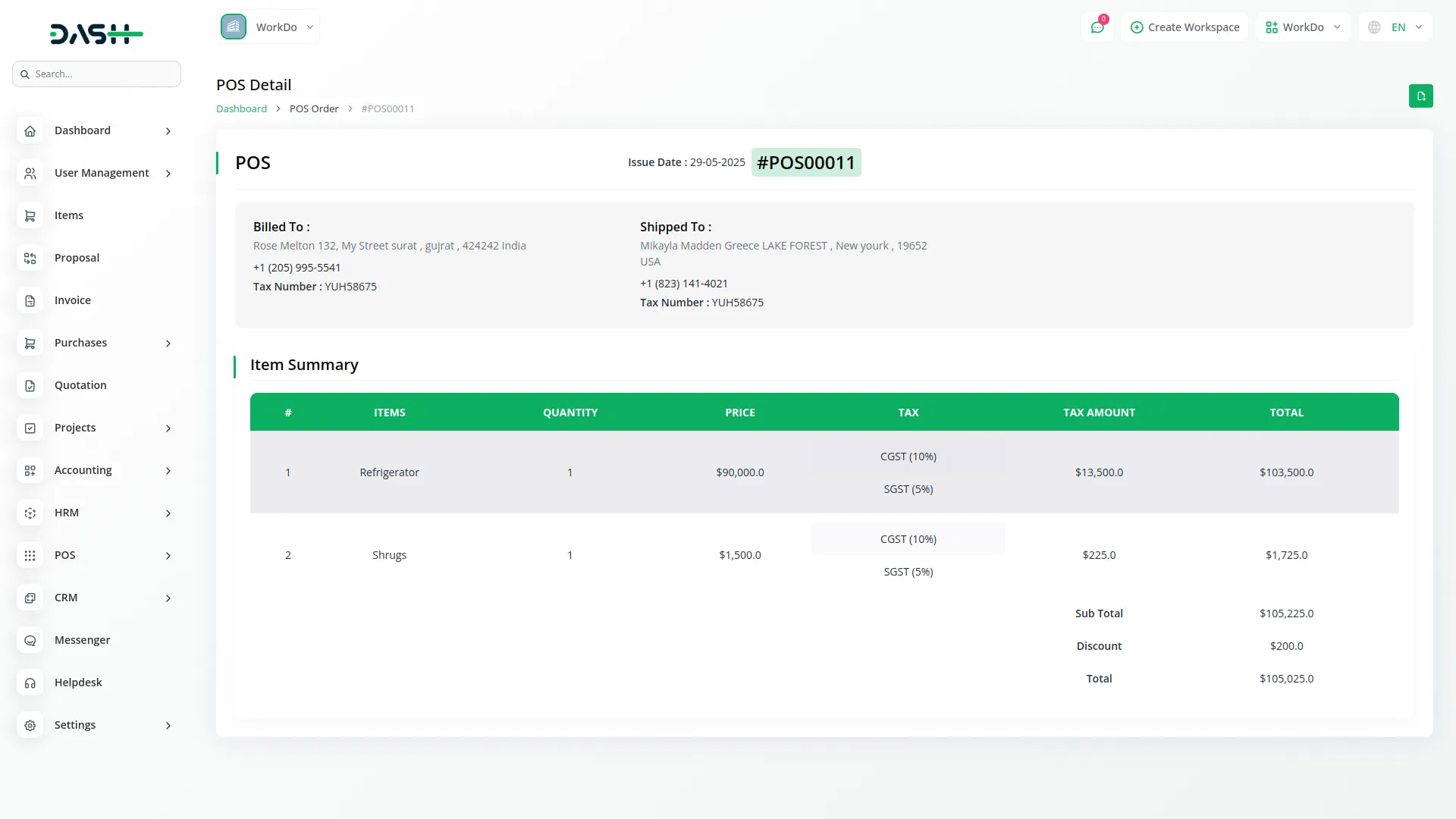This screenshot has width=1456, height=819.
Task: Click the green download icon button
Action: (x=1420, y=96)
